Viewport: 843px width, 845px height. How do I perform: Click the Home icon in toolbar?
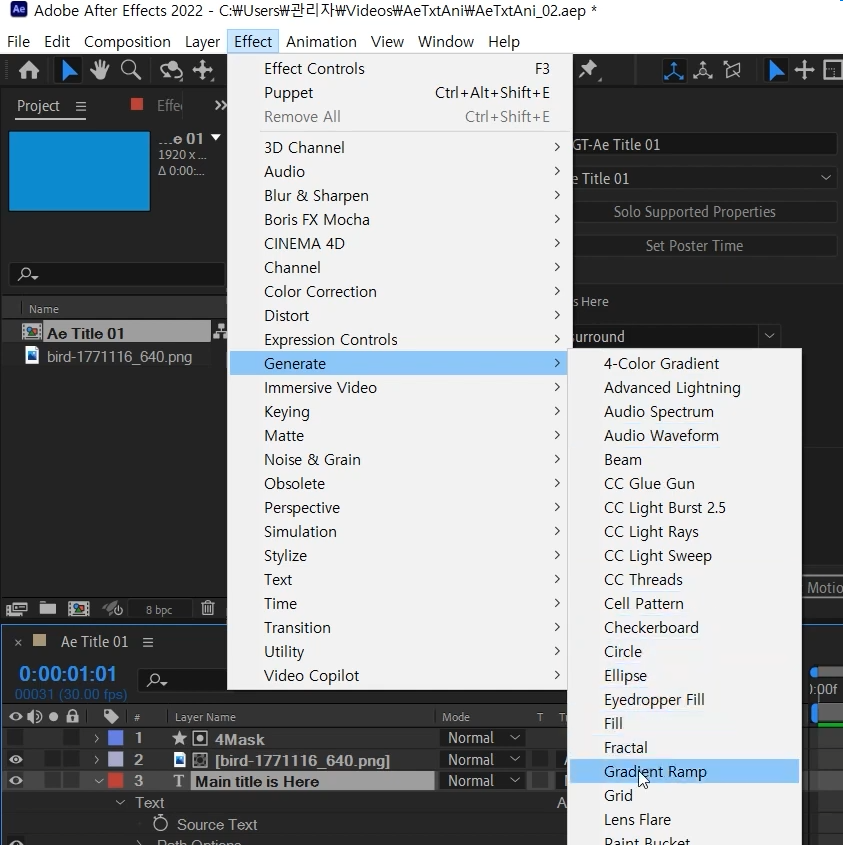29,70
